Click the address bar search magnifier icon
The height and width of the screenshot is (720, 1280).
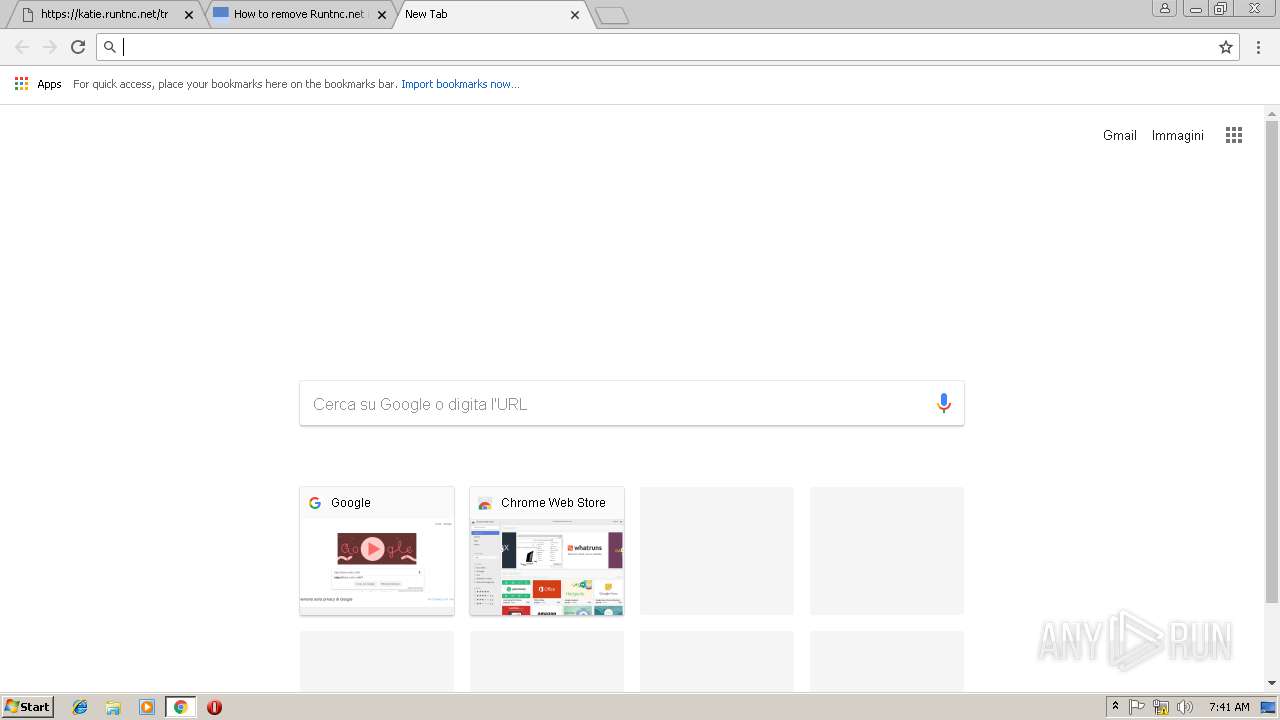pos(110,47)
